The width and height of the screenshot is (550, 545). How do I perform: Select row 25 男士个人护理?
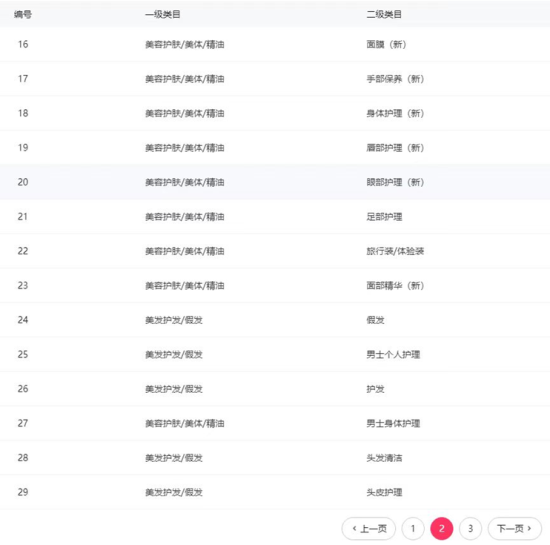click(x=275, y=354)
